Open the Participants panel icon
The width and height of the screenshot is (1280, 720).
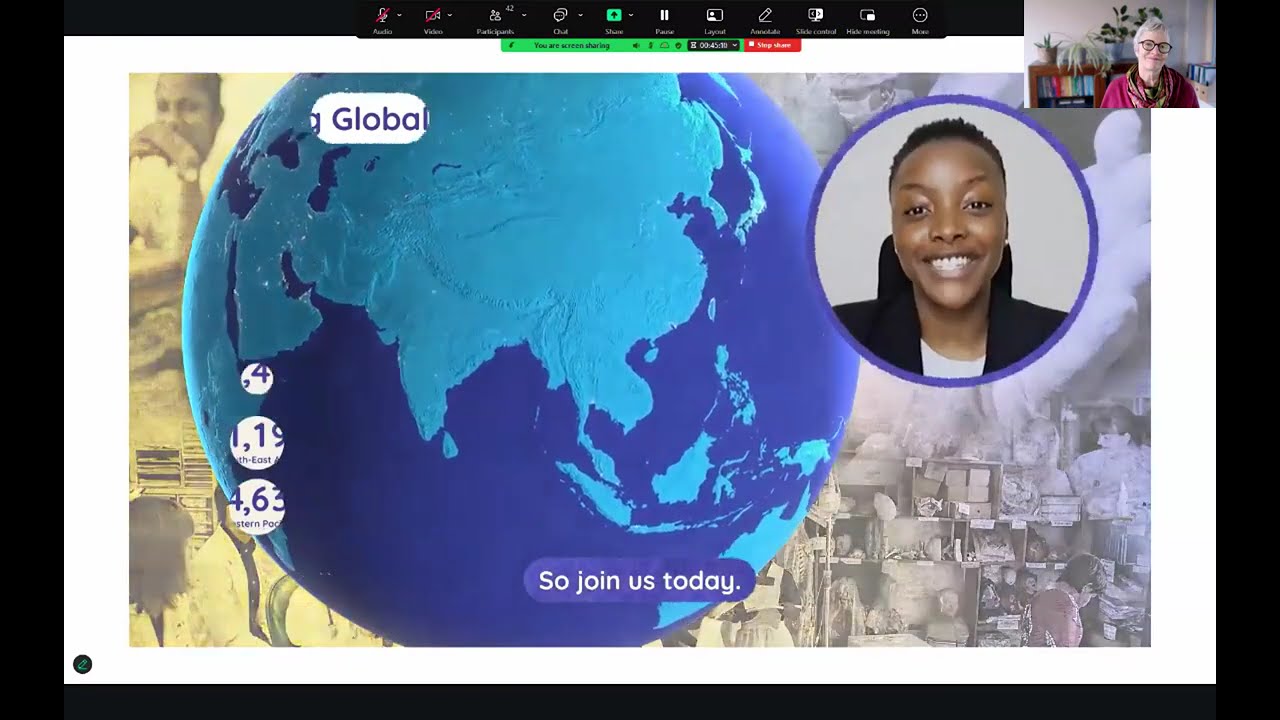(495, 15)
